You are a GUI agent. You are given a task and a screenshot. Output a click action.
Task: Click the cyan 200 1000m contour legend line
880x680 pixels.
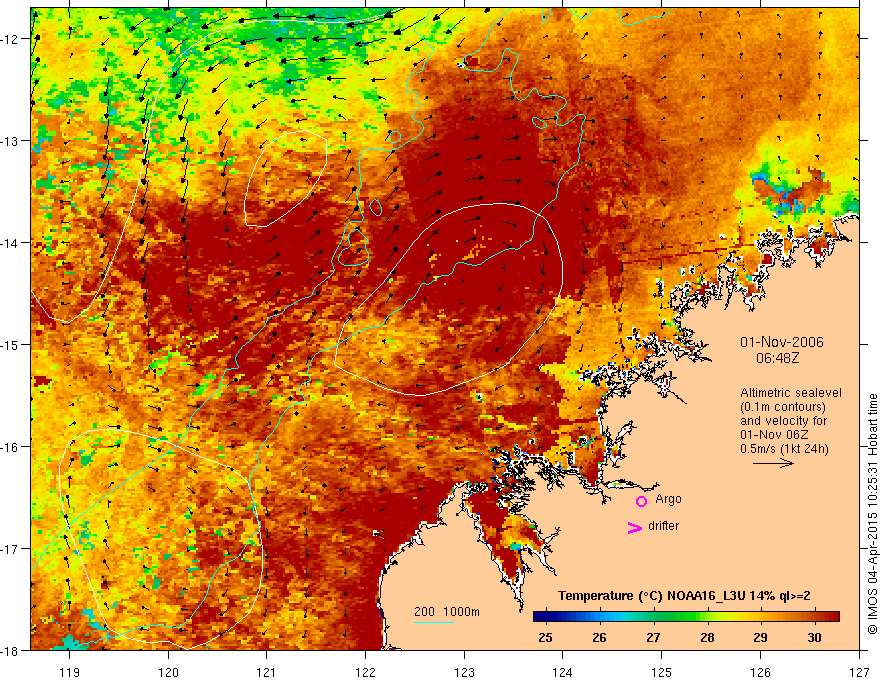coord(434,622)
